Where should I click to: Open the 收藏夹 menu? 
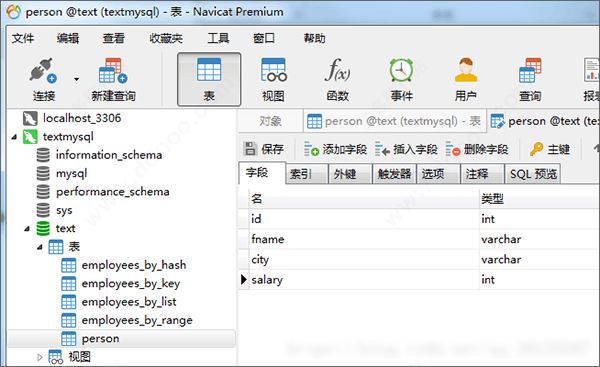point(166,38)
